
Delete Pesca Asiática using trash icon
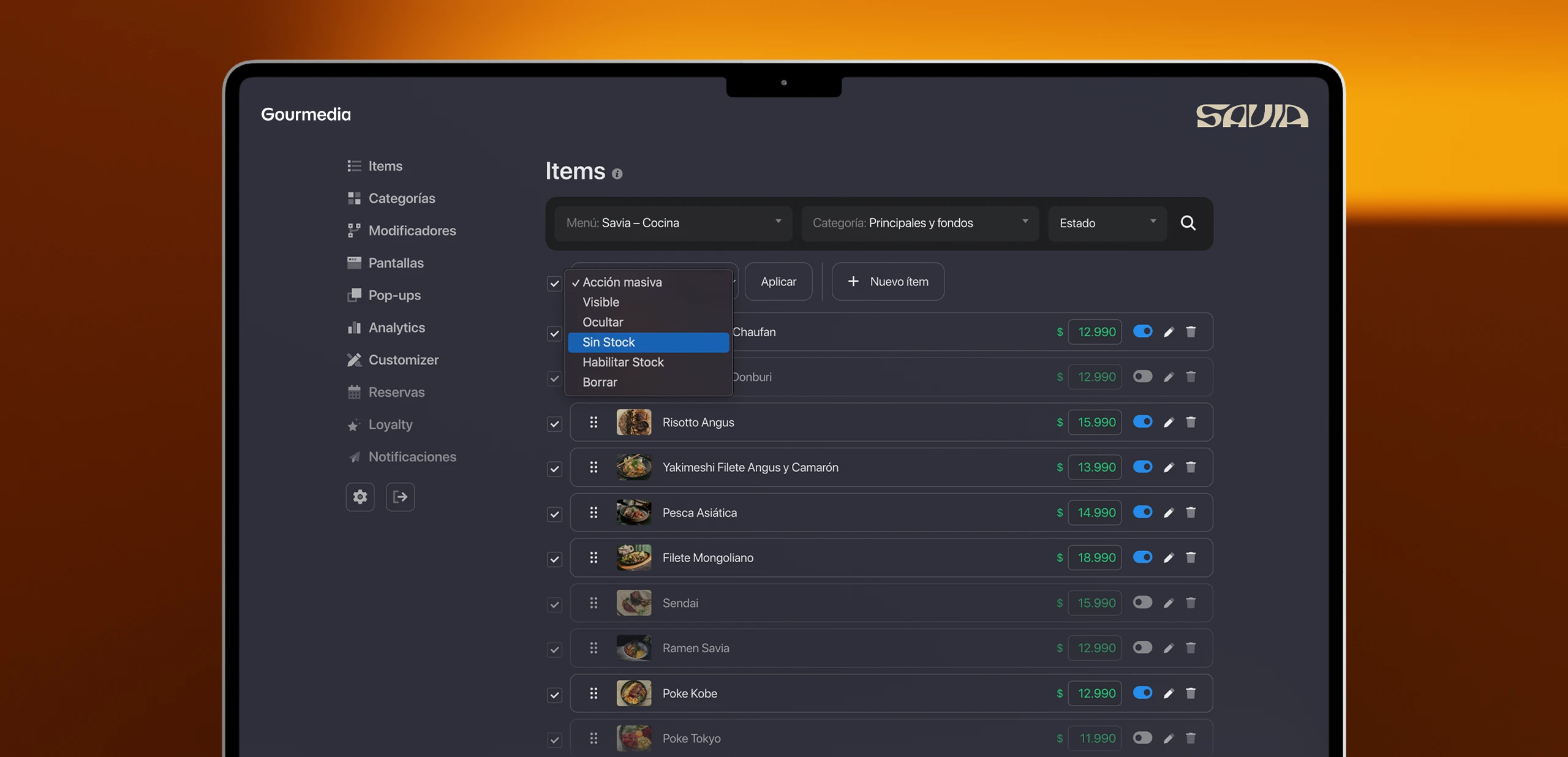1191,513
